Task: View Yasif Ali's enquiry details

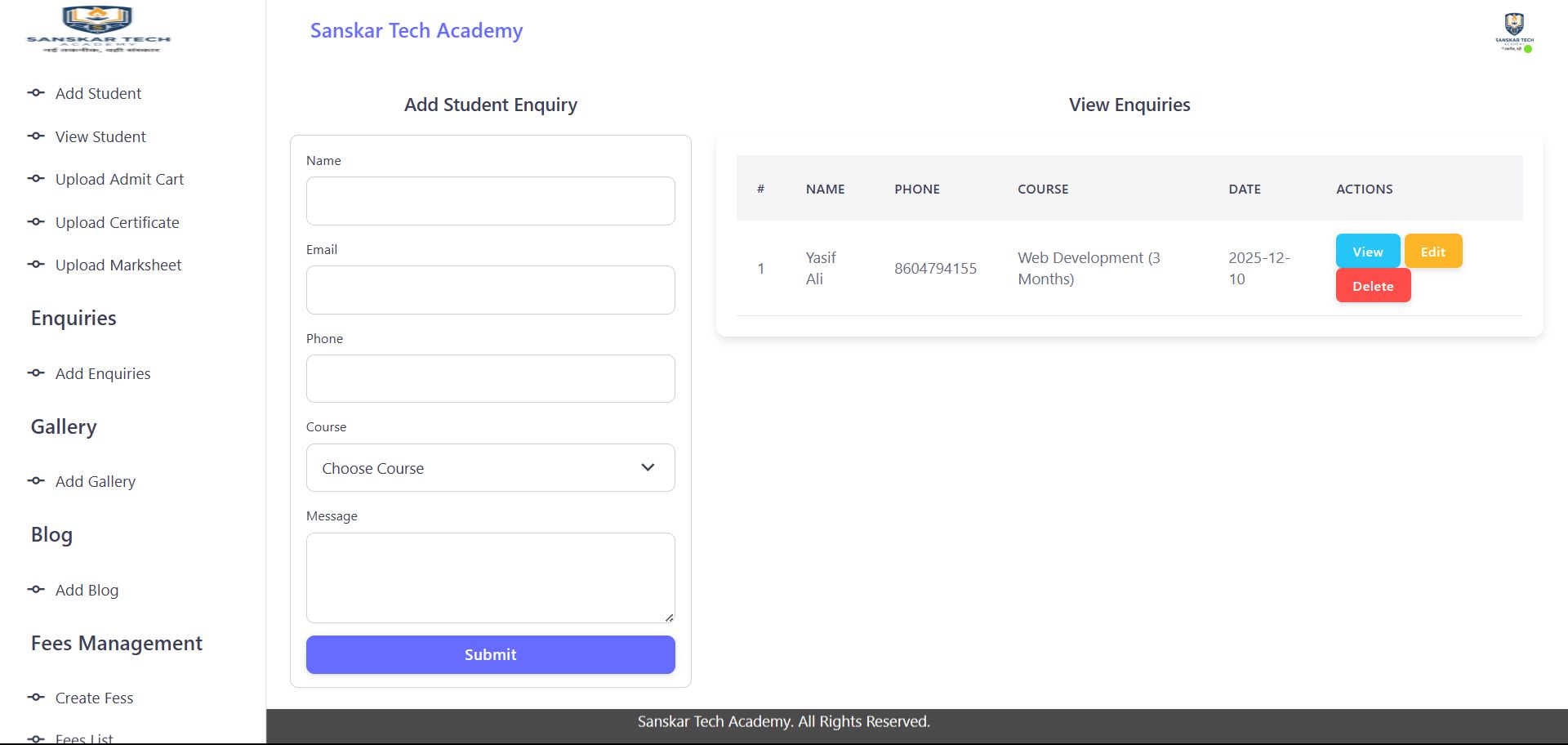Action: pyautogui.click(x=1367, y=252)
